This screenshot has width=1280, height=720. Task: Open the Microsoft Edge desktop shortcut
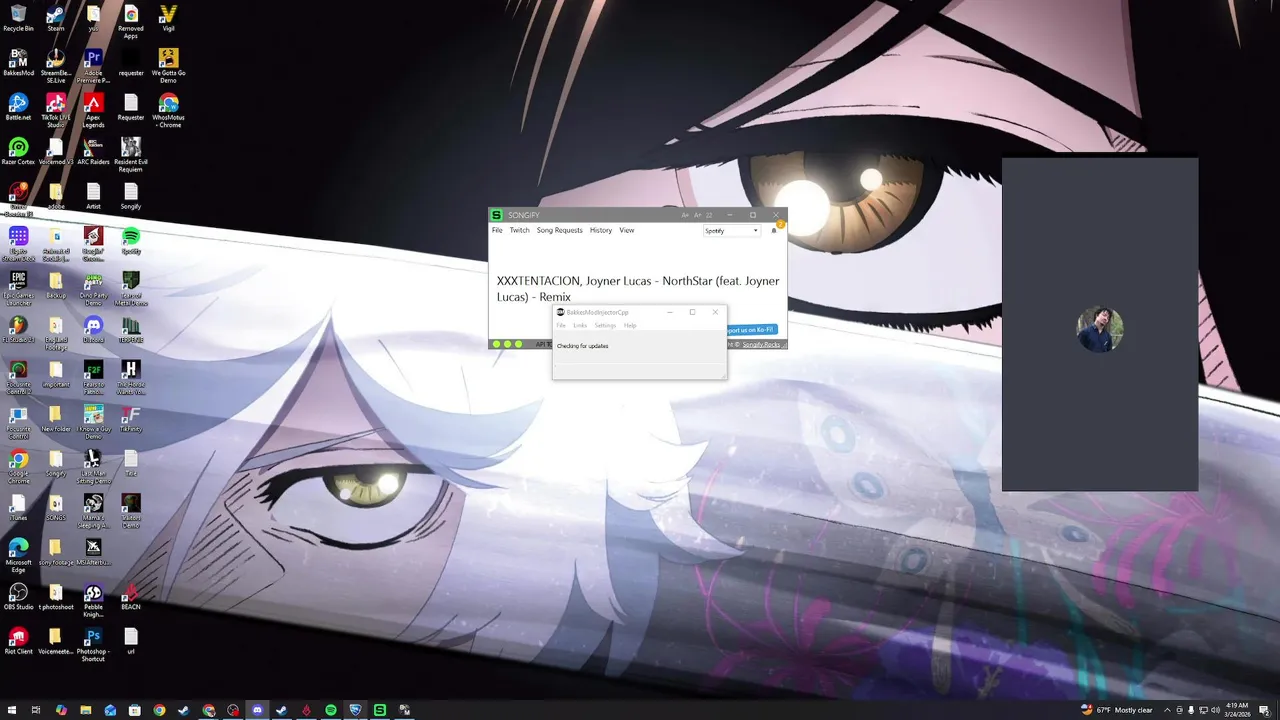pos(18,556)
